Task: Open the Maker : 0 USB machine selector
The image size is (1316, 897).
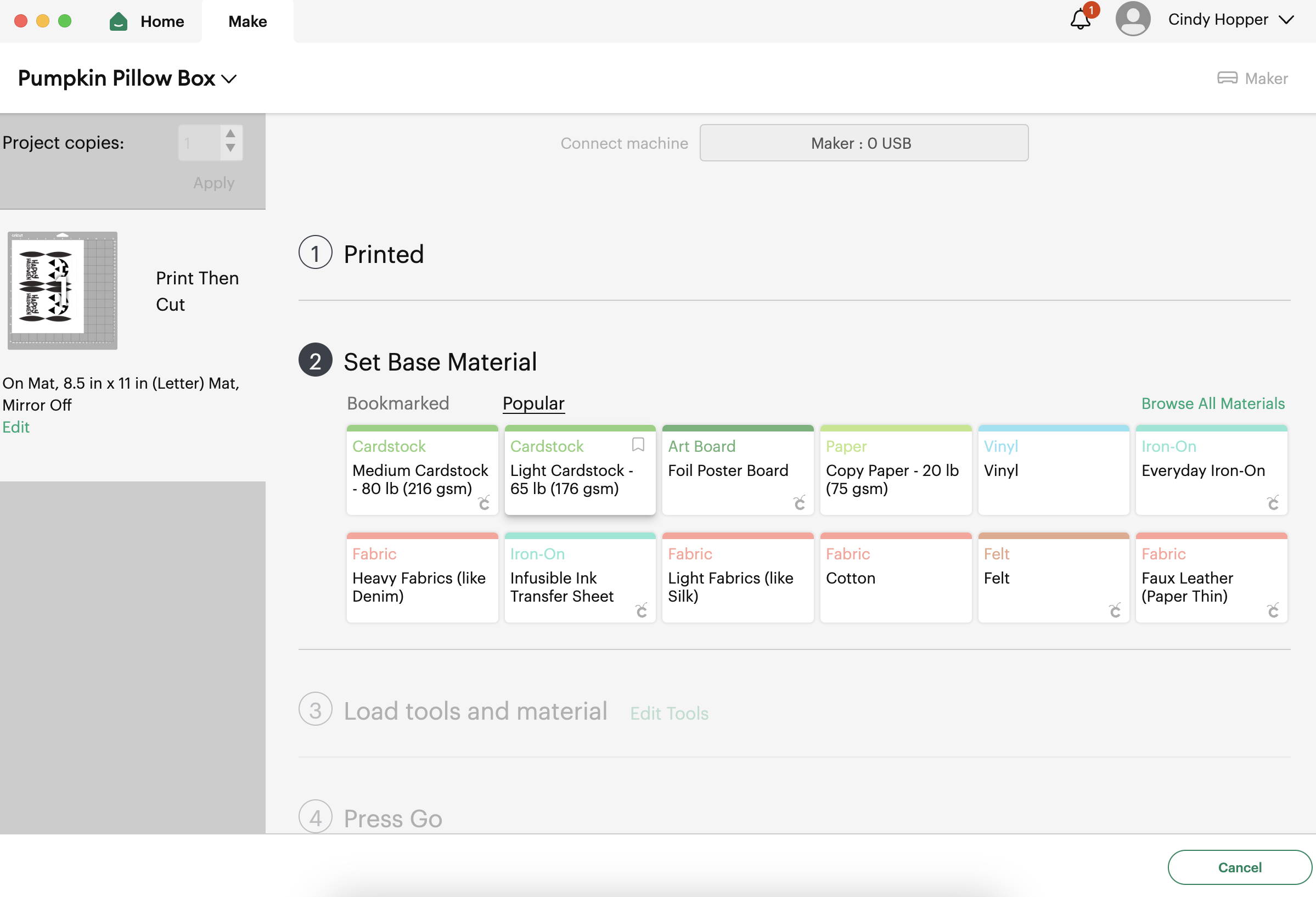Action: coord(864,143)
